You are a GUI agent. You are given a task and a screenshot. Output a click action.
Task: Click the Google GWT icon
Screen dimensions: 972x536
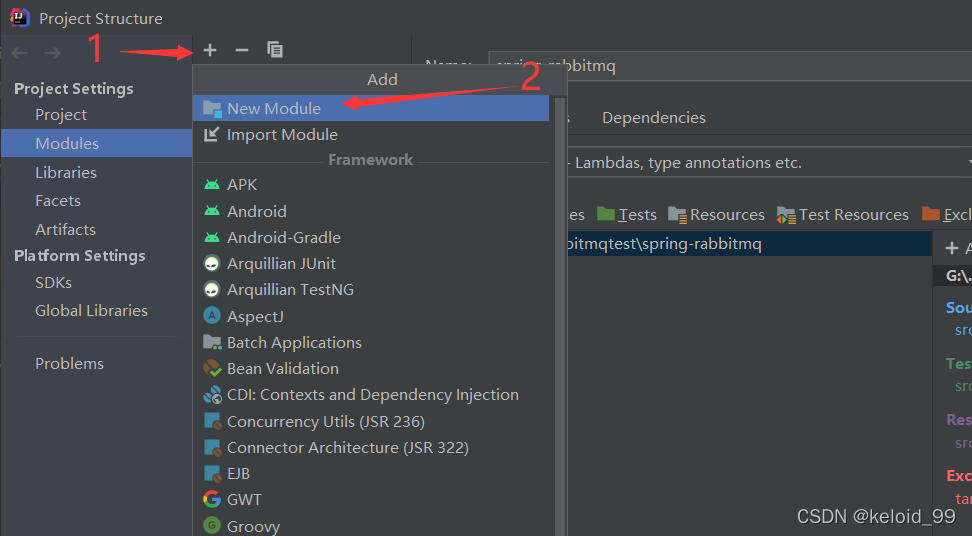(212, 499)
